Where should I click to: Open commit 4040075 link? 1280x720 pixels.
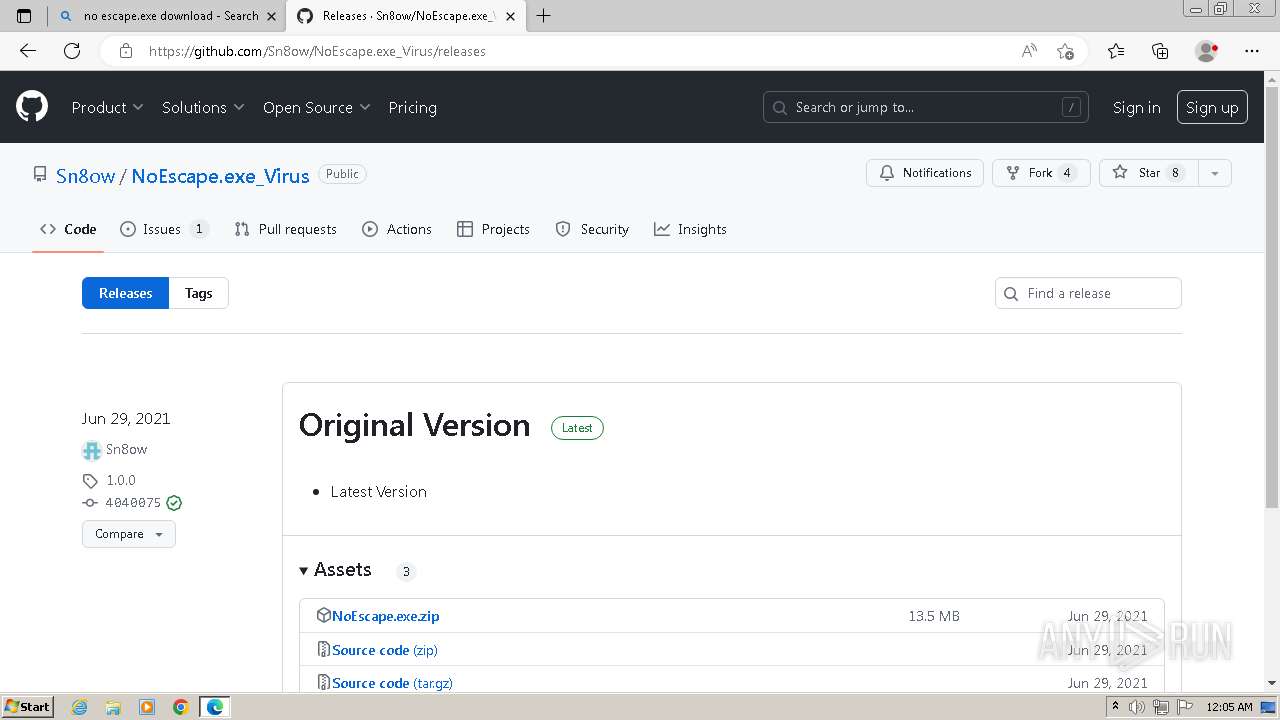click(x=133, y=503)
